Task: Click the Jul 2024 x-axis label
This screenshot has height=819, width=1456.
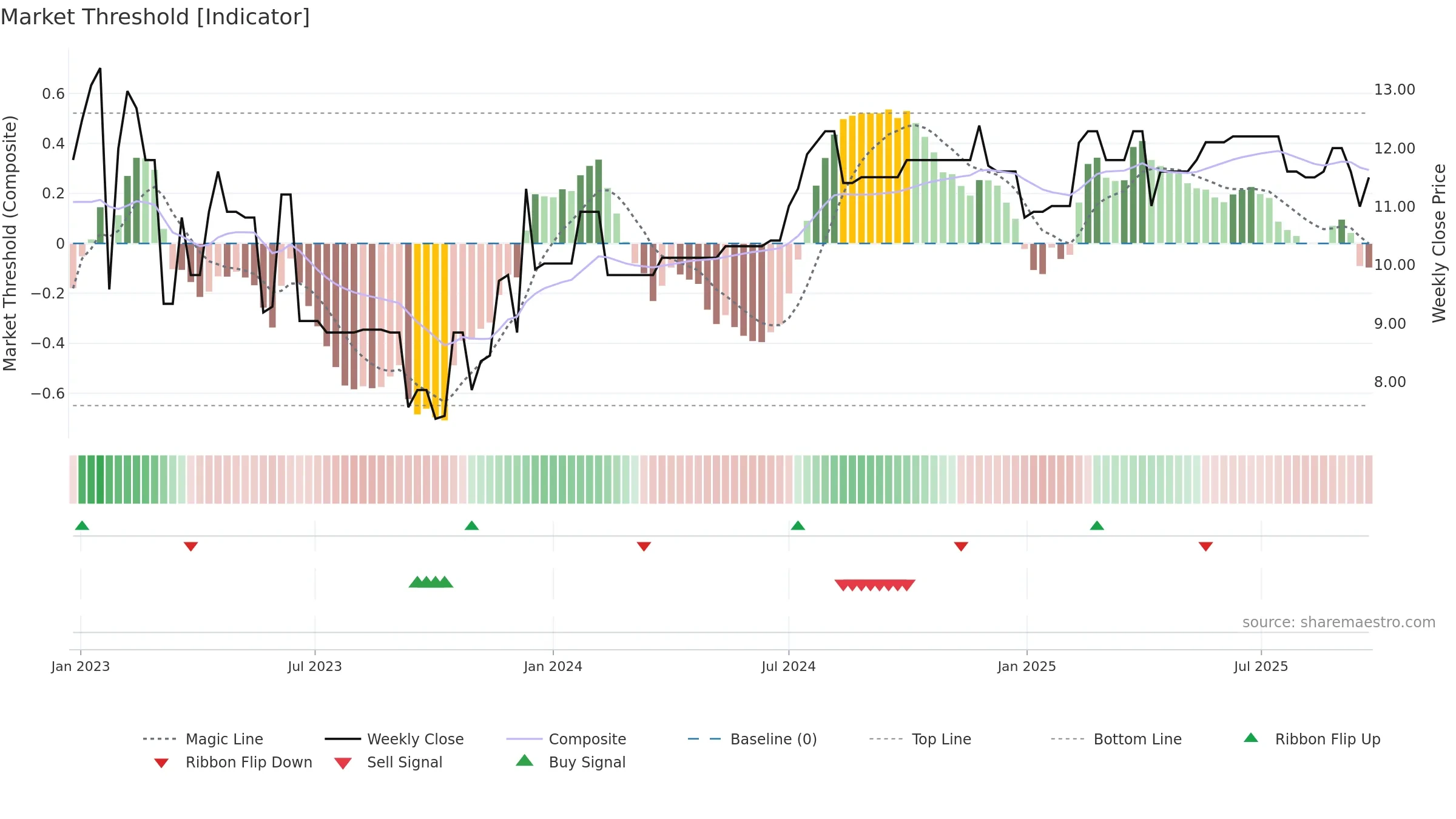Action: pos(789,667)
